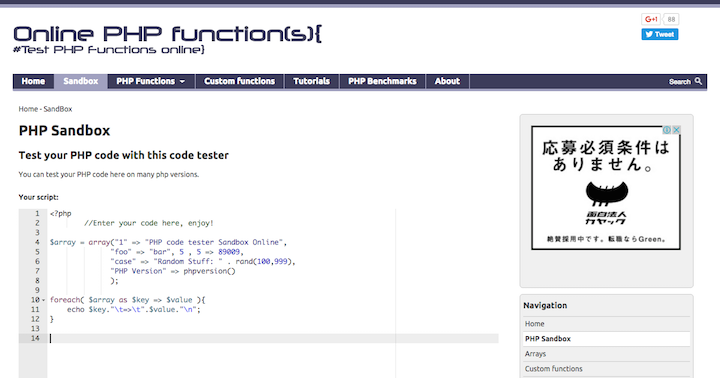Click line number 14 in editor gutter
The width and height of the screenshot is (720, 378).
35,339
